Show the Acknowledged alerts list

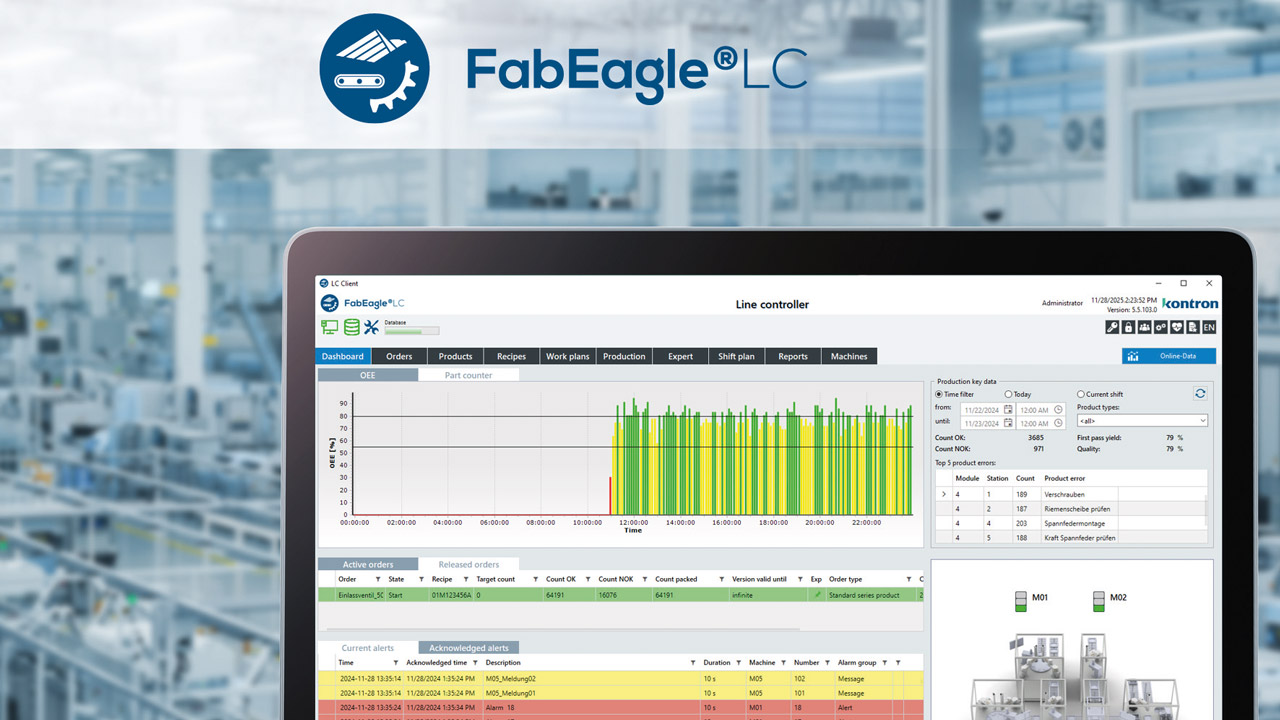coord(468,647)
